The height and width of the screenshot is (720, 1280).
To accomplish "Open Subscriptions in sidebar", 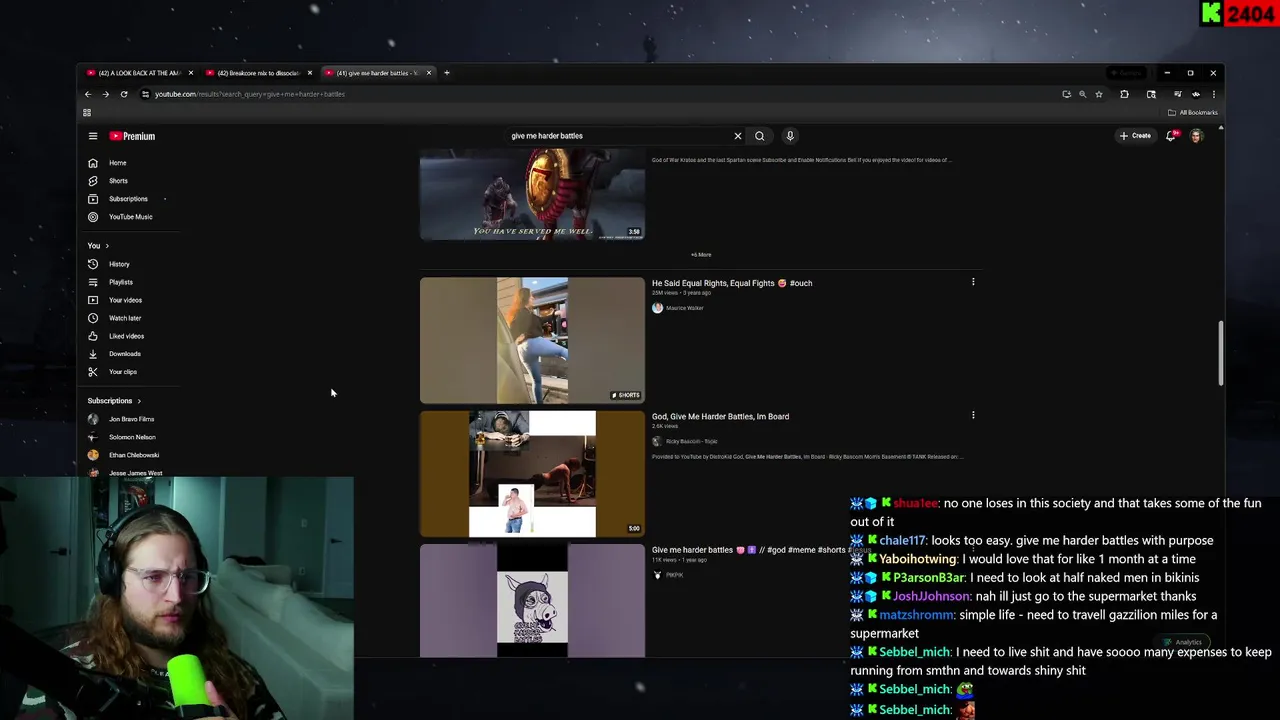I will tap(130, 199).
